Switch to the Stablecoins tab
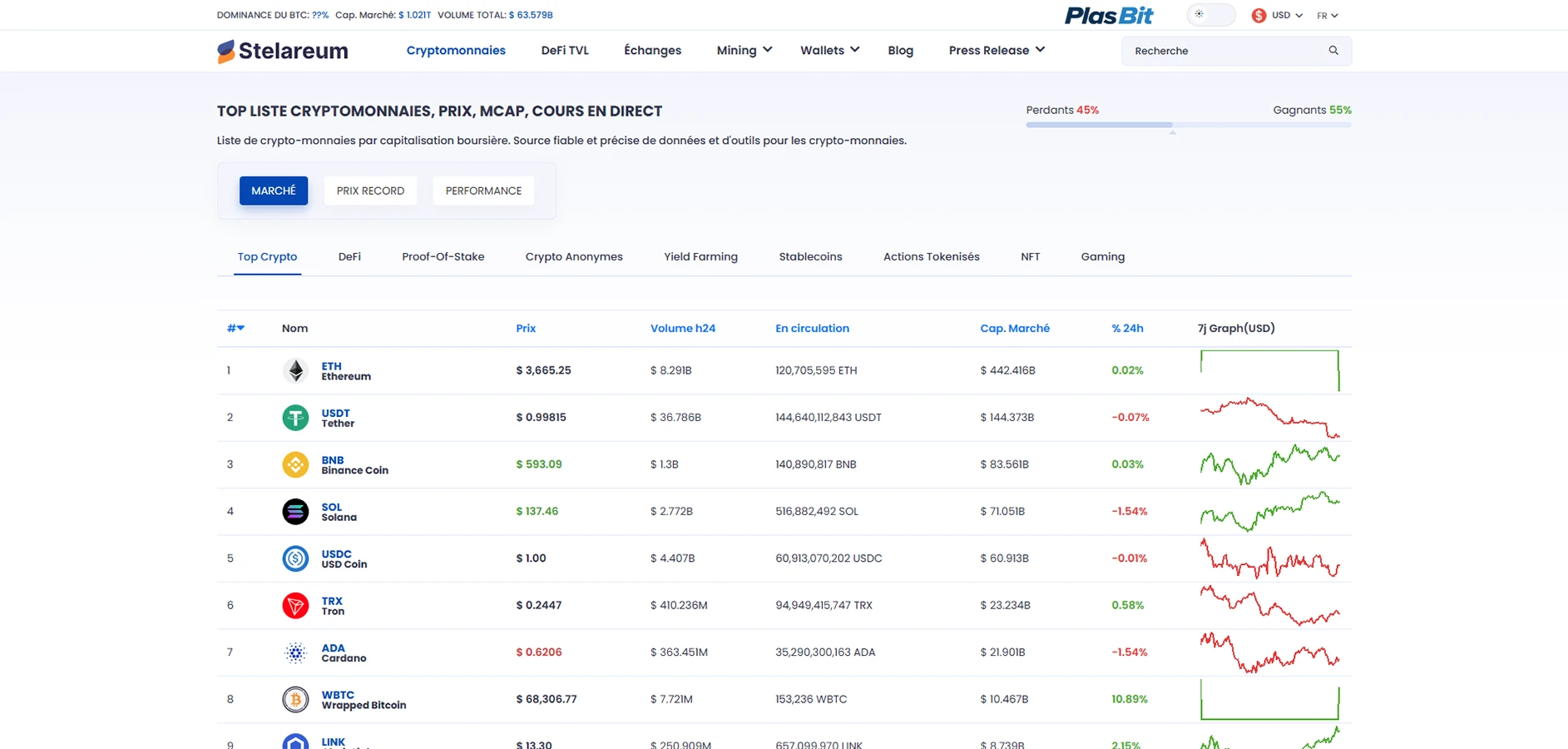Screen dimensions: 1568x749 point(810,256)
